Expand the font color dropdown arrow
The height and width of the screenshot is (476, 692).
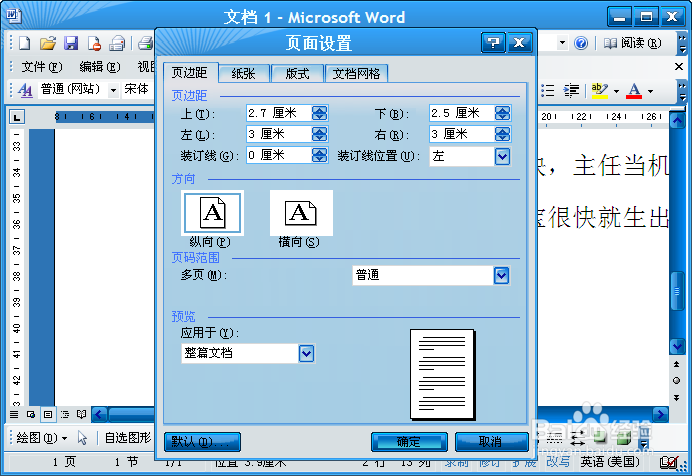pos(650,91)
